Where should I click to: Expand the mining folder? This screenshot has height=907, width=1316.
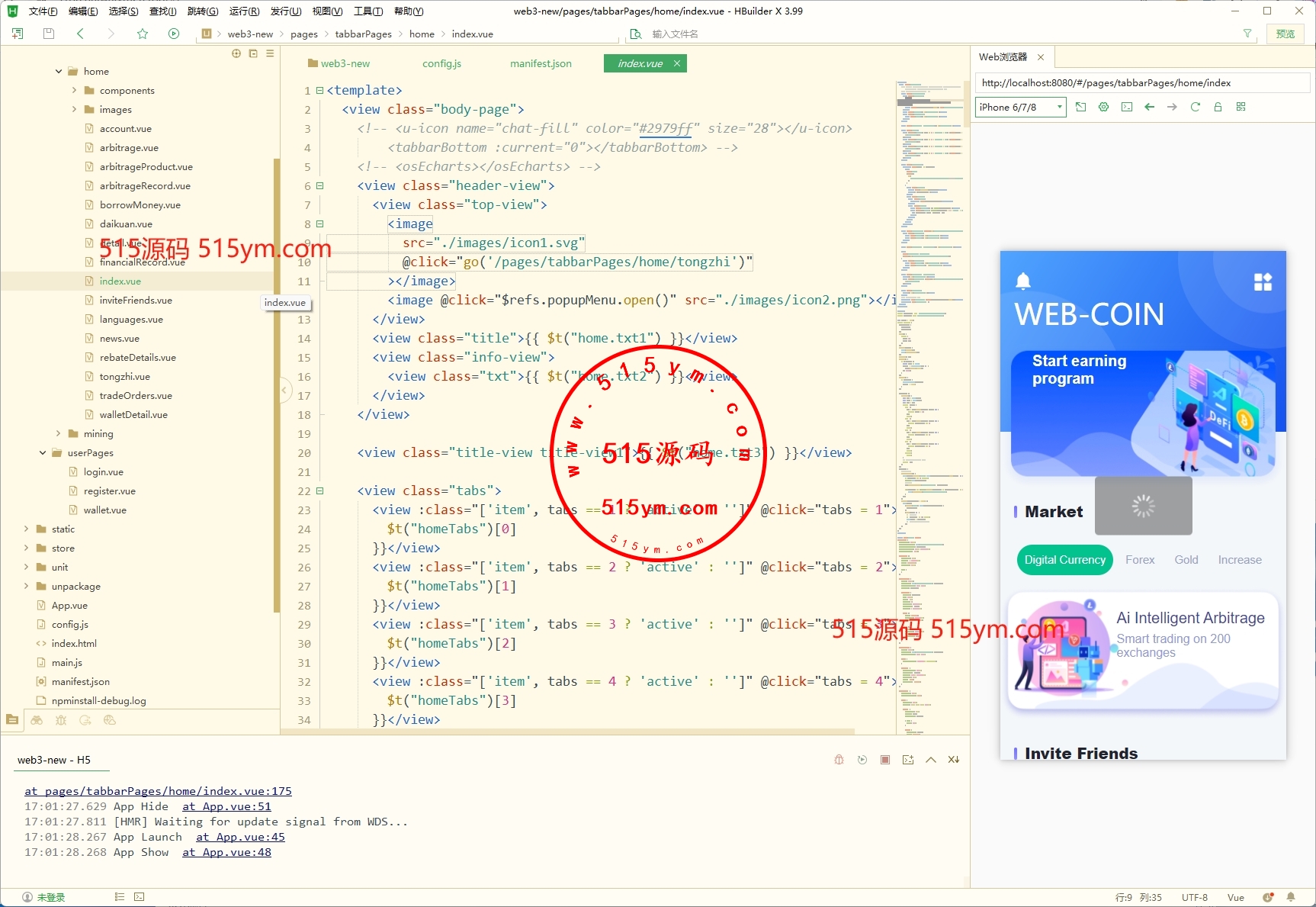pyautogui.click(x=59, y=434)
